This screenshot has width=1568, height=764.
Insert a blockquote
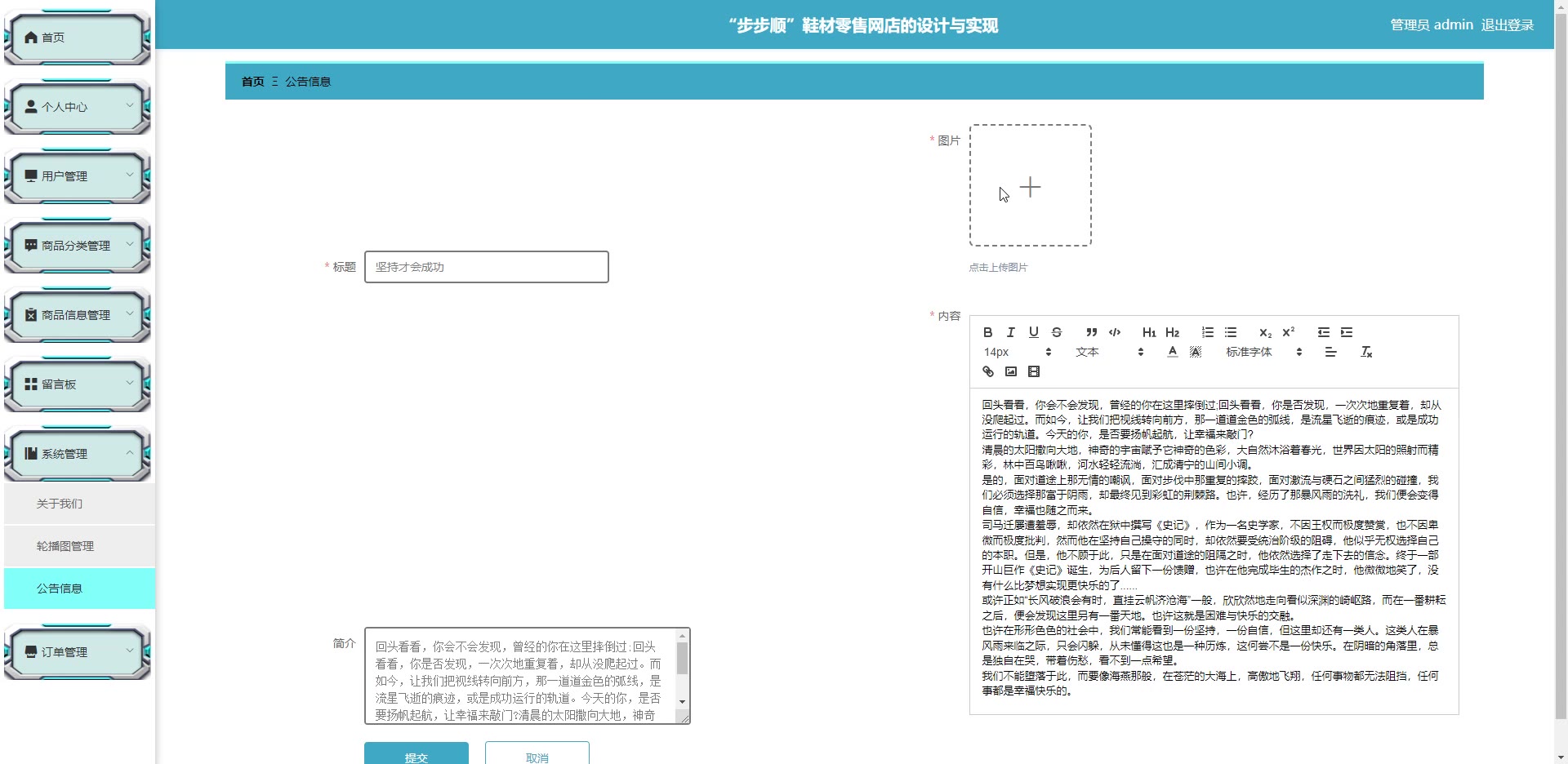pos(1091,332)
